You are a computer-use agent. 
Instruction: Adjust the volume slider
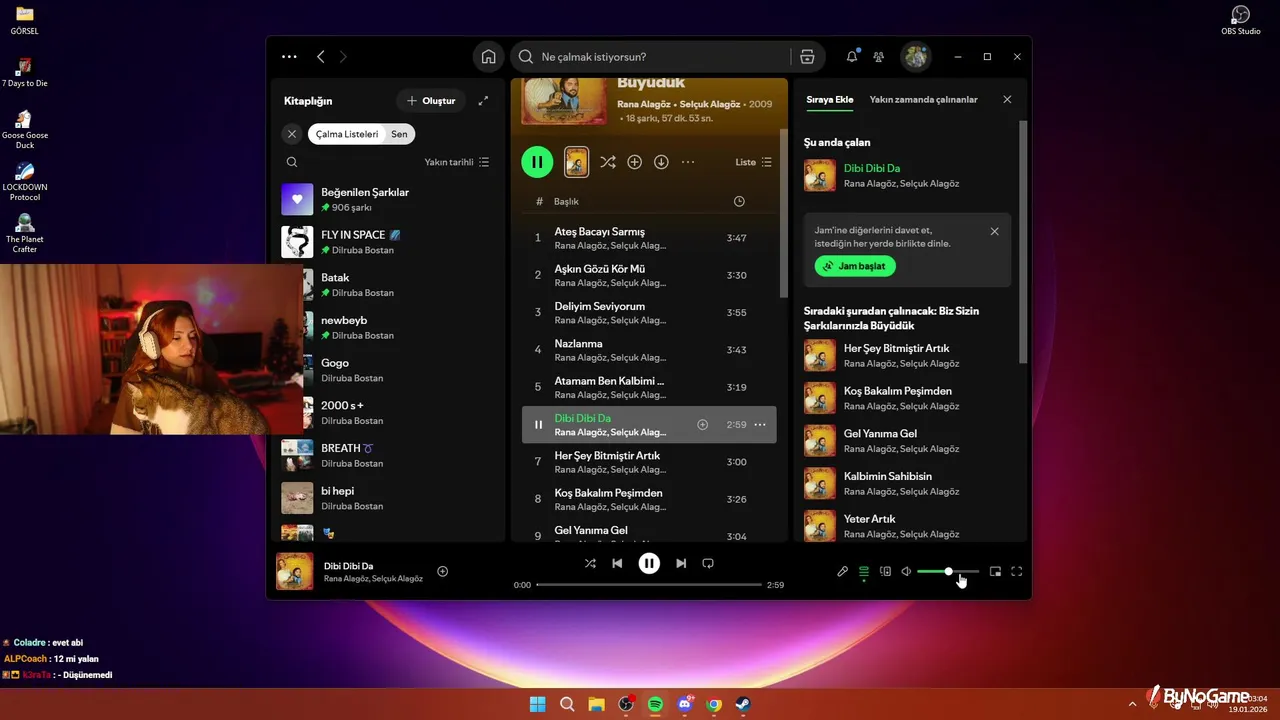point(948,572)
